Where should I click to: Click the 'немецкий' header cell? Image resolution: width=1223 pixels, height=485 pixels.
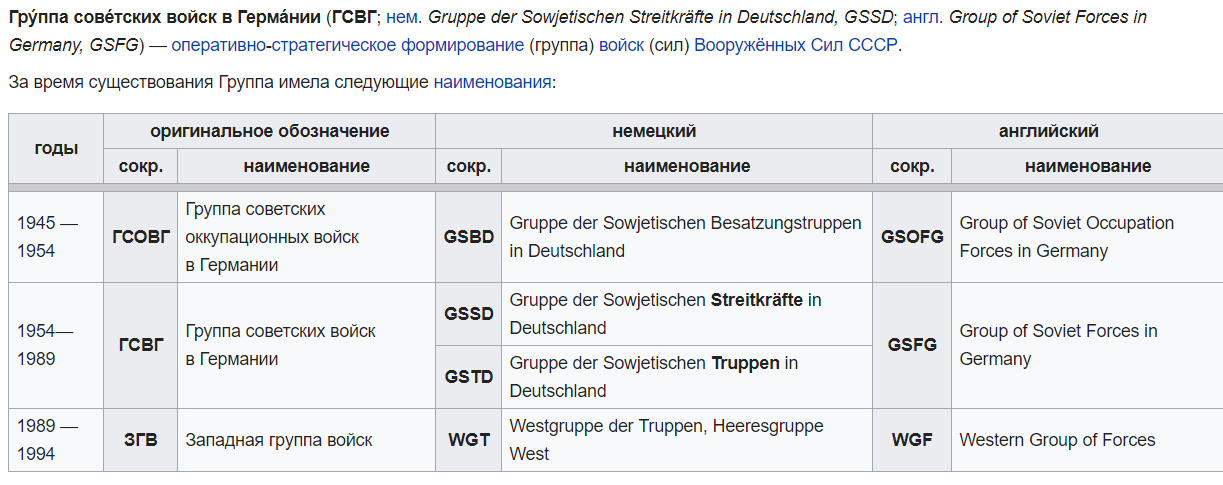click(x=654, y=131)
